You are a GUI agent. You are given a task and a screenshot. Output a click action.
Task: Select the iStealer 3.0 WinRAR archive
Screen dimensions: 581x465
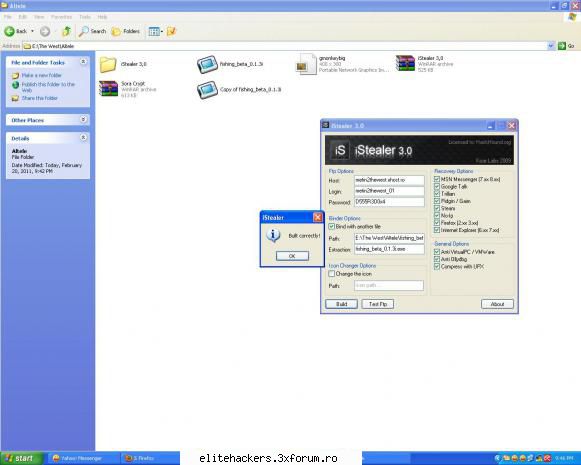click(405, 63)
